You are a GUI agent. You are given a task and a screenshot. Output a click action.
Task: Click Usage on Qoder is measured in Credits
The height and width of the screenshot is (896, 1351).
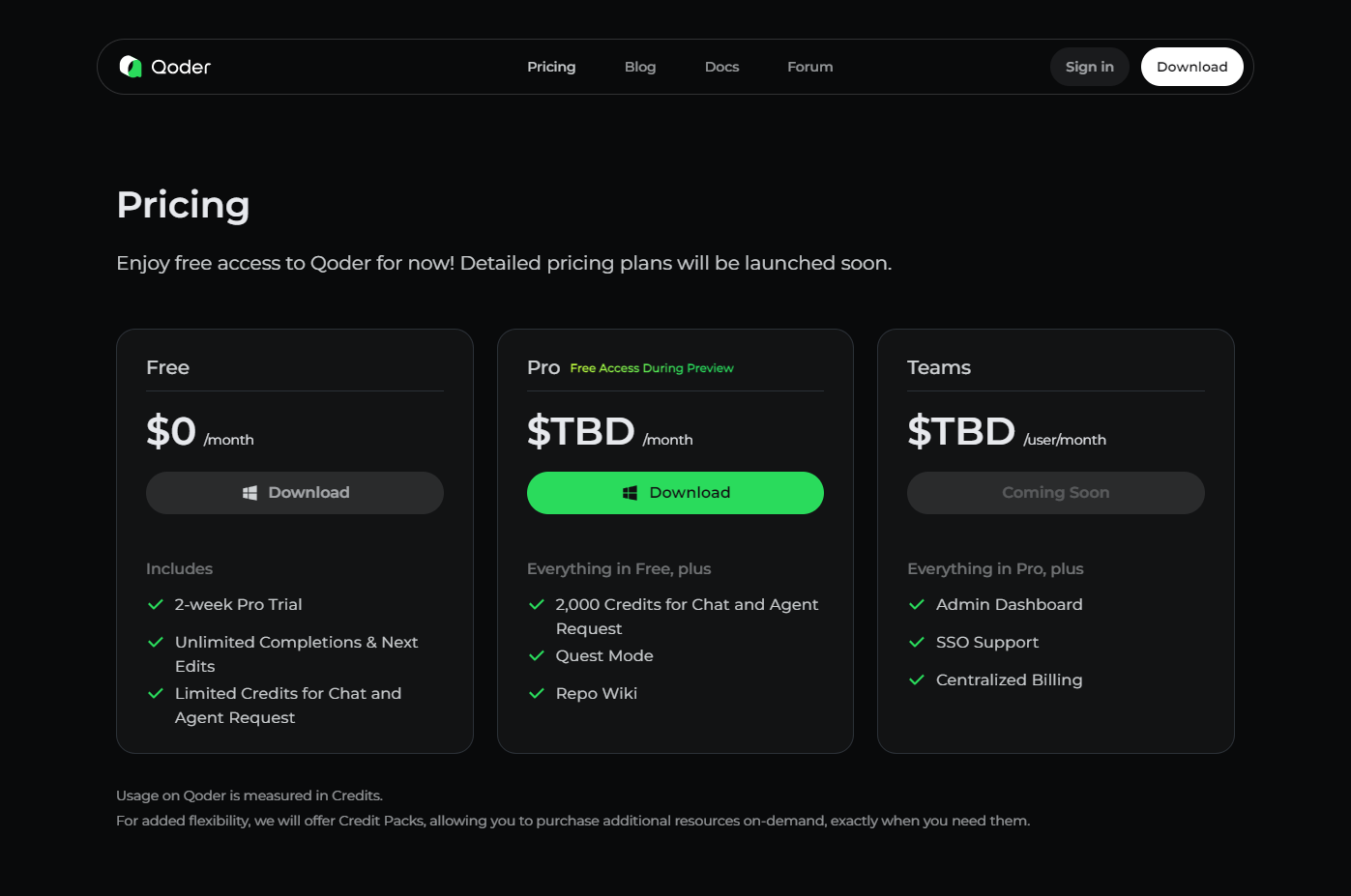tap(250, 795)
